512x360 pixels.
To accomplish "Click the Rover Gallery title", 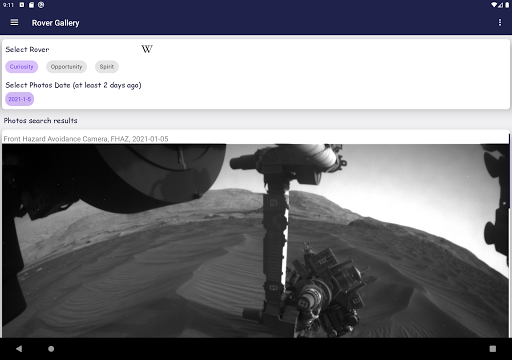I will [56, 23].
